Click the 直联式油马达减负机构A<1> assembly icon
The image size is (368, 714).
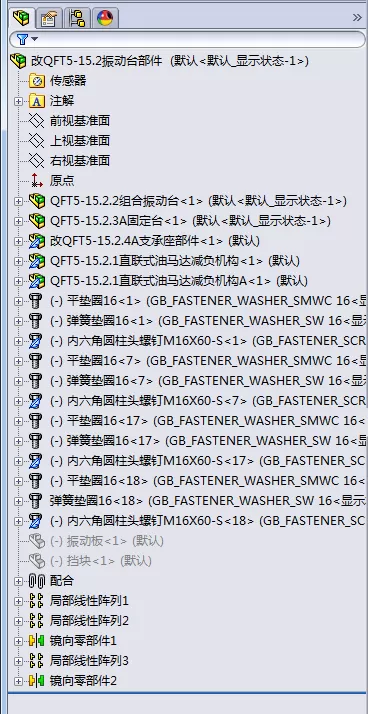[37, 281]
